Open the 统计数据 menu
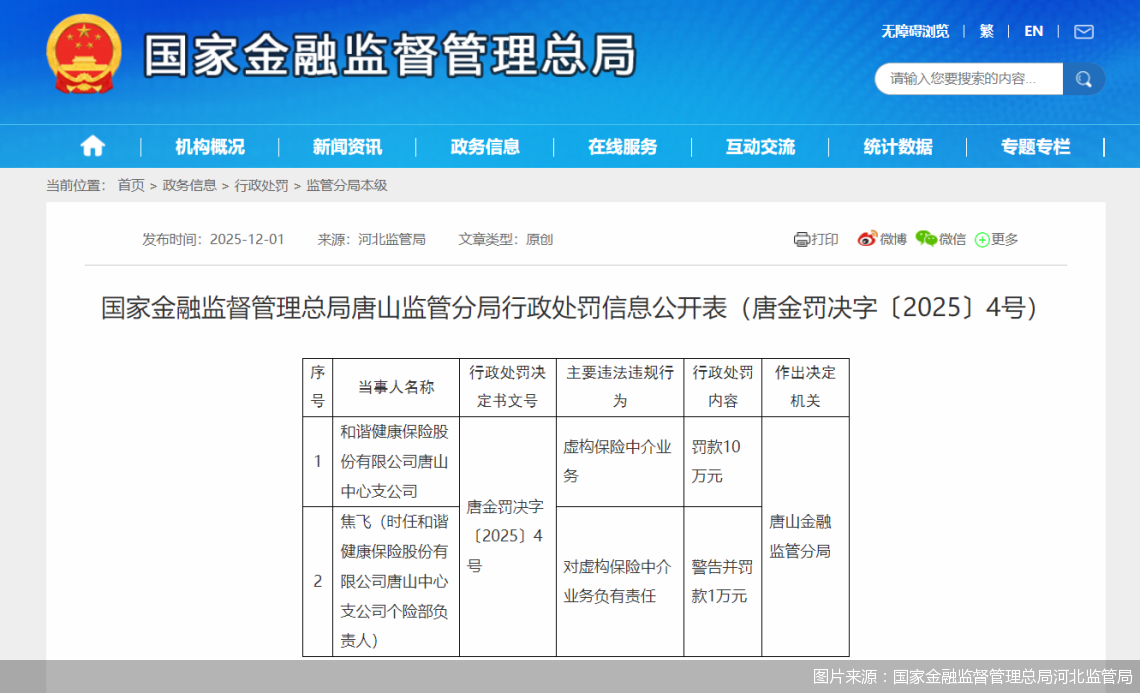The height and width of the screenshot is (693, 1140). point(900,146)
